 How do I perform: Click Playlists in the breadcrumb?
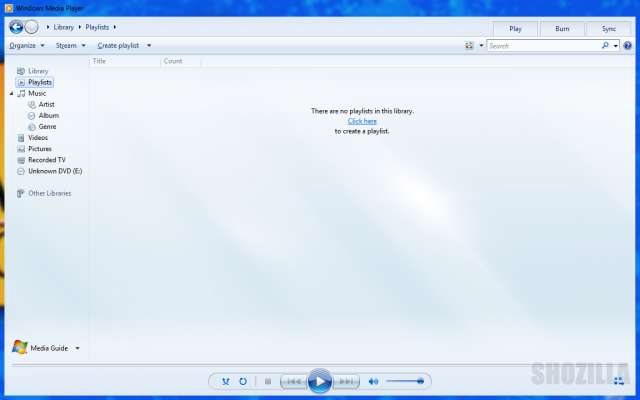pos(97,27)
